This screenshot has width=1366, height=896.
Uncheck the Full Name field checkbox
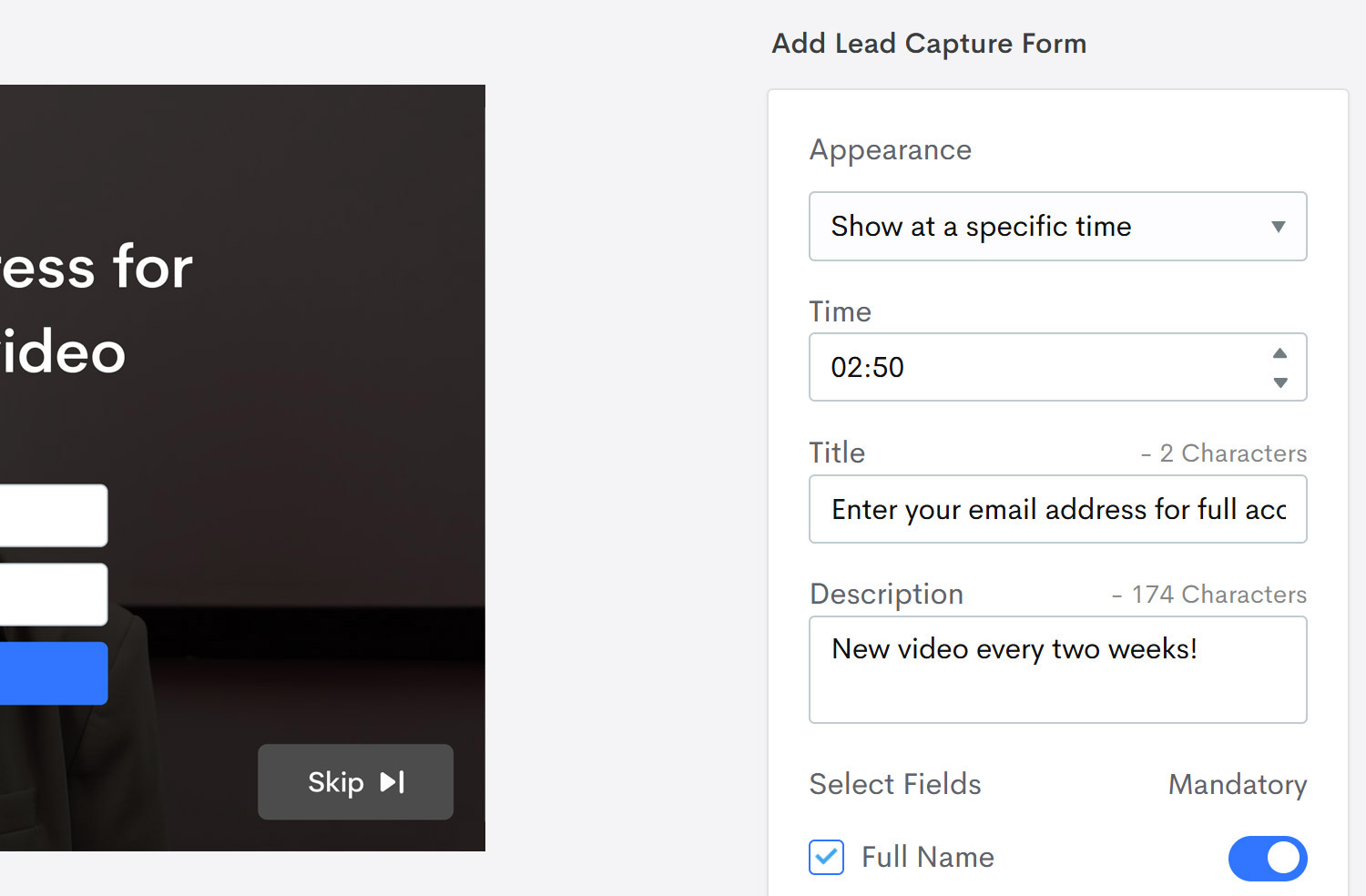826,857
